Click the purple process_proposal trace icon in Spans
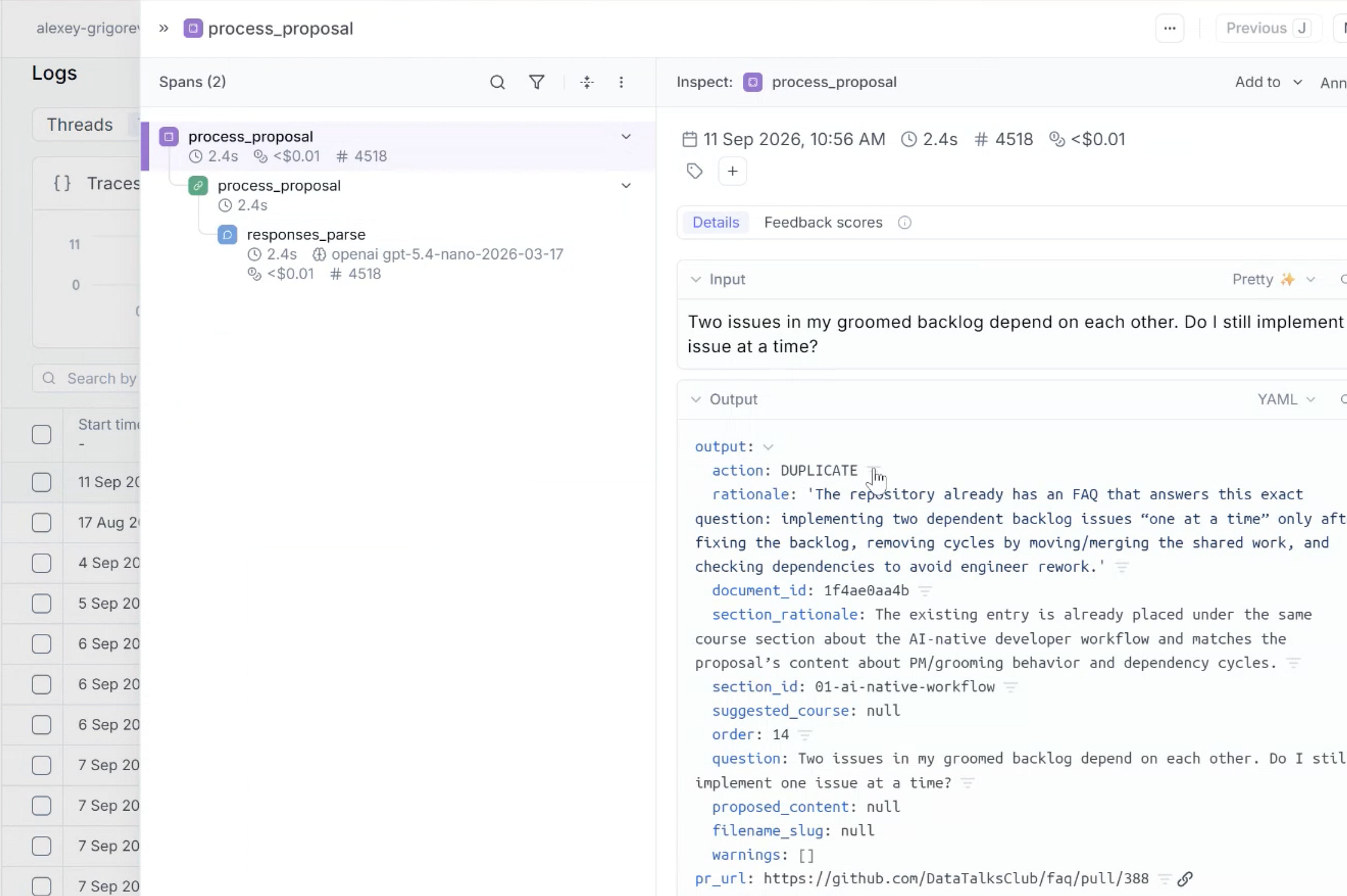The height and width of the screenshot is (896, 1347). click(168, 136)
